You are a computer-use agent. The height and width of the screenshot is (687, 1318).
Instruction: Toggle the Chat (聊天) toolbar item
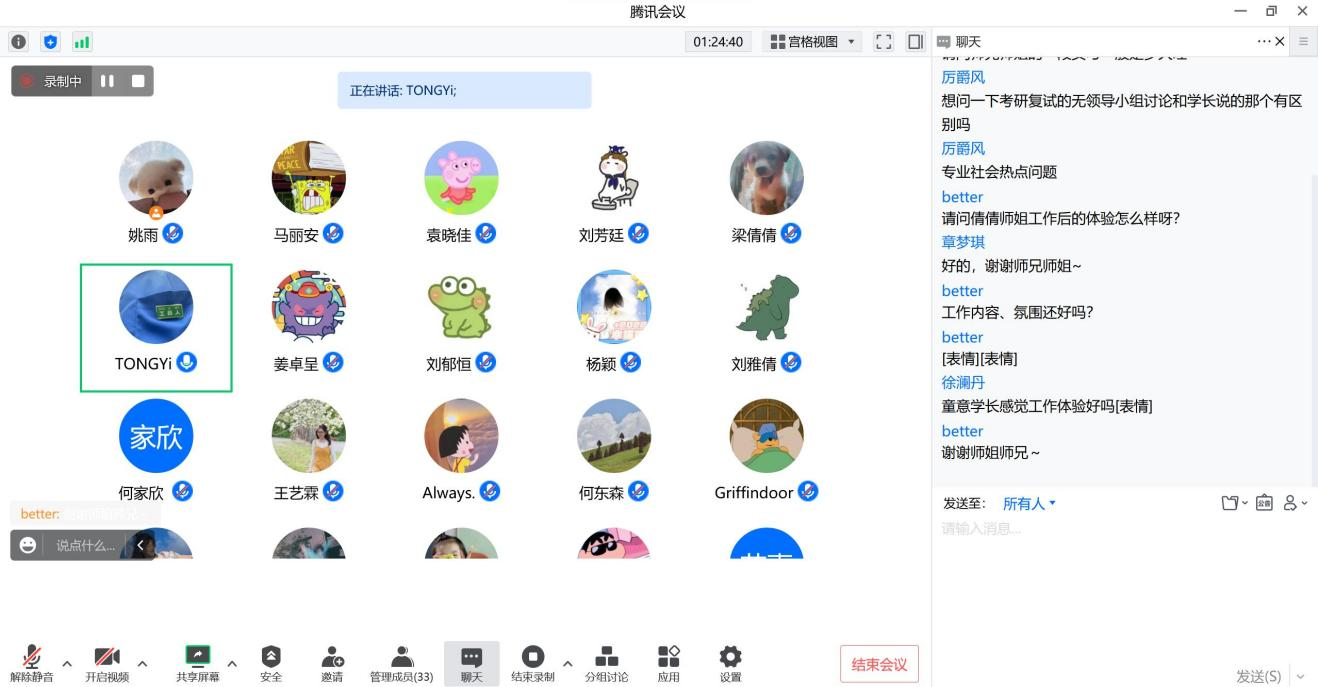coord(471,662)
